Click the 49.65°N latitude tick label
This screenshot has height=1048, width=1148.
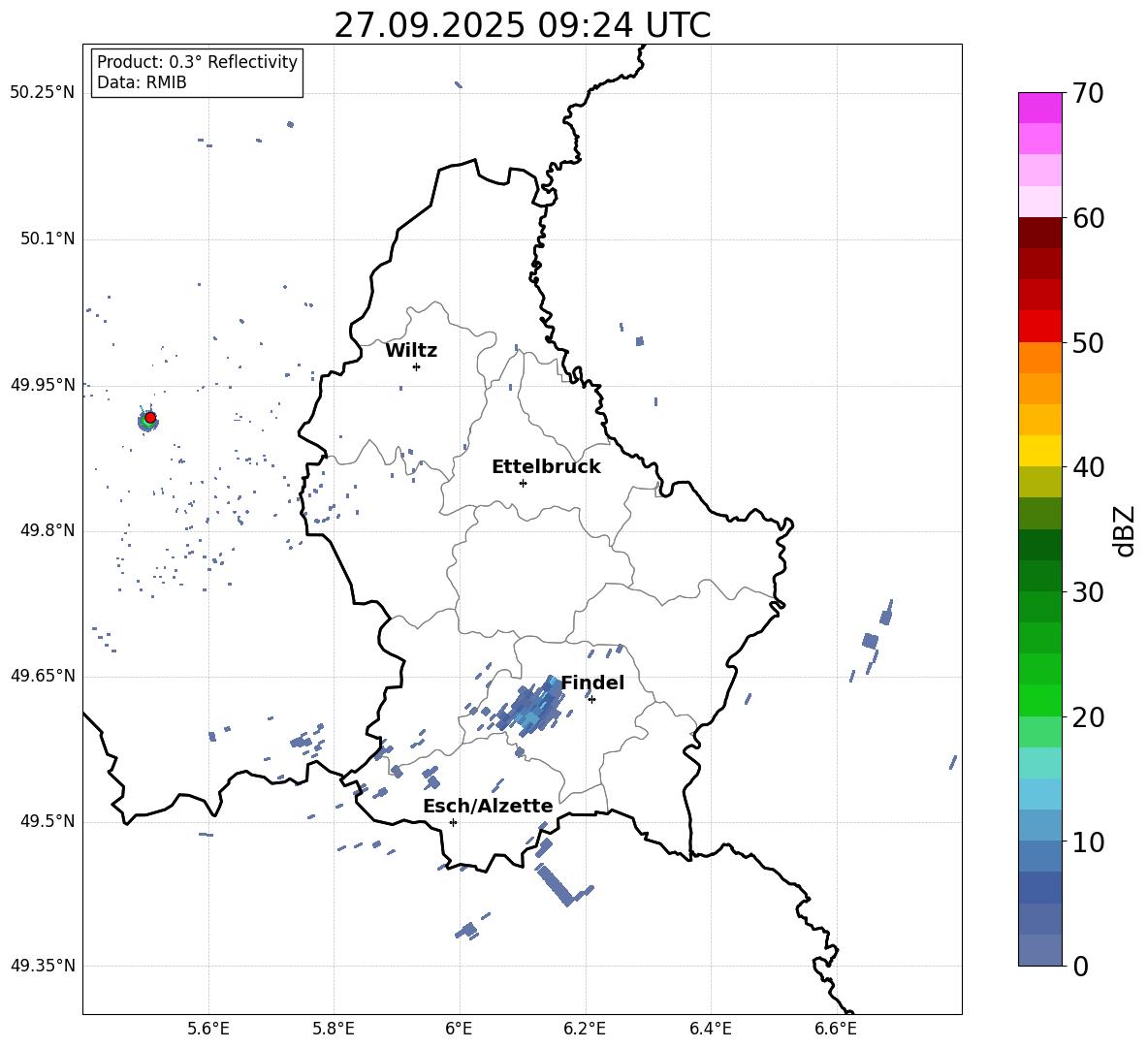pyautogui.click(x=43, y=676)
